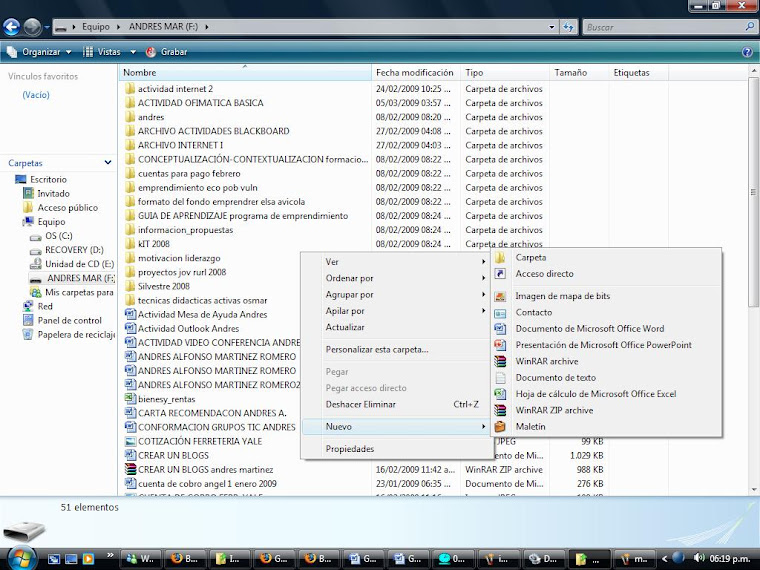This screenshot has width=760, height=570.
Task: Sort by Fecha modificación column header
Action: (x=416, y=73)
